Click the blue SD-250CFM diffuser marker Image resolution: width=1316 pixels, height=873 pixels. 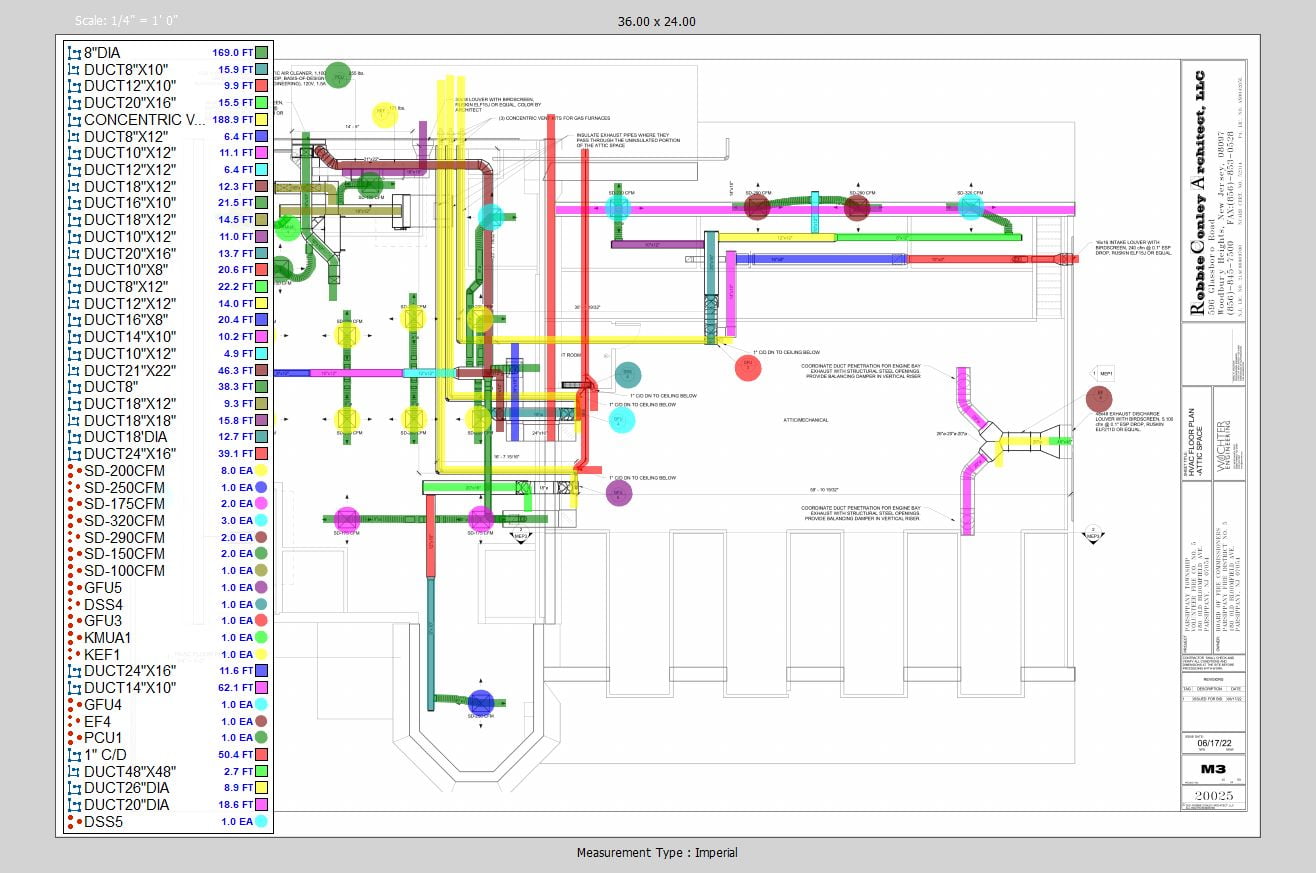(481, 703)
